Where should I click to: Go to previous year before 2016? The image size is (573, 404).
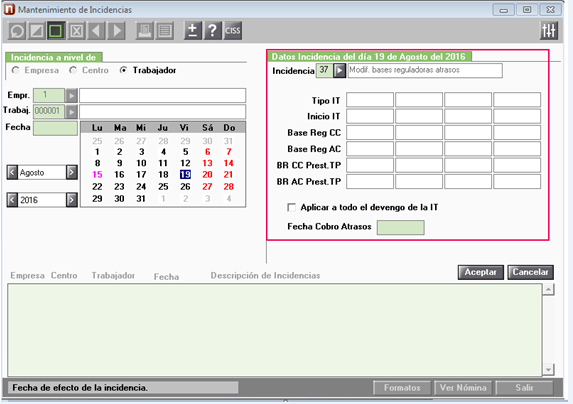[12, 200]
